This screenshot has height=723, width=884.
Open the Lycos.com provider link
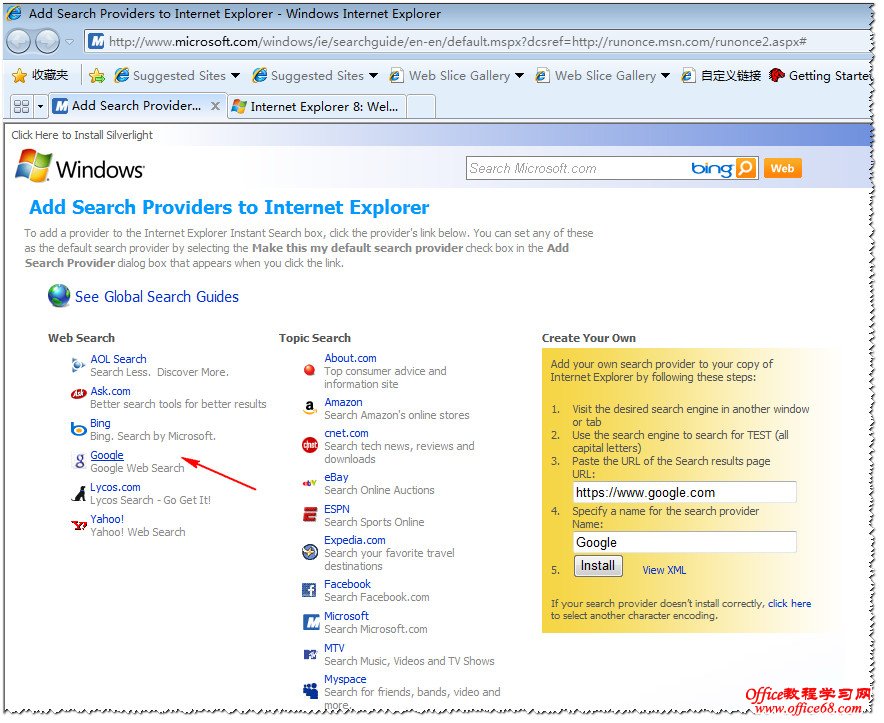click(116, 487)
